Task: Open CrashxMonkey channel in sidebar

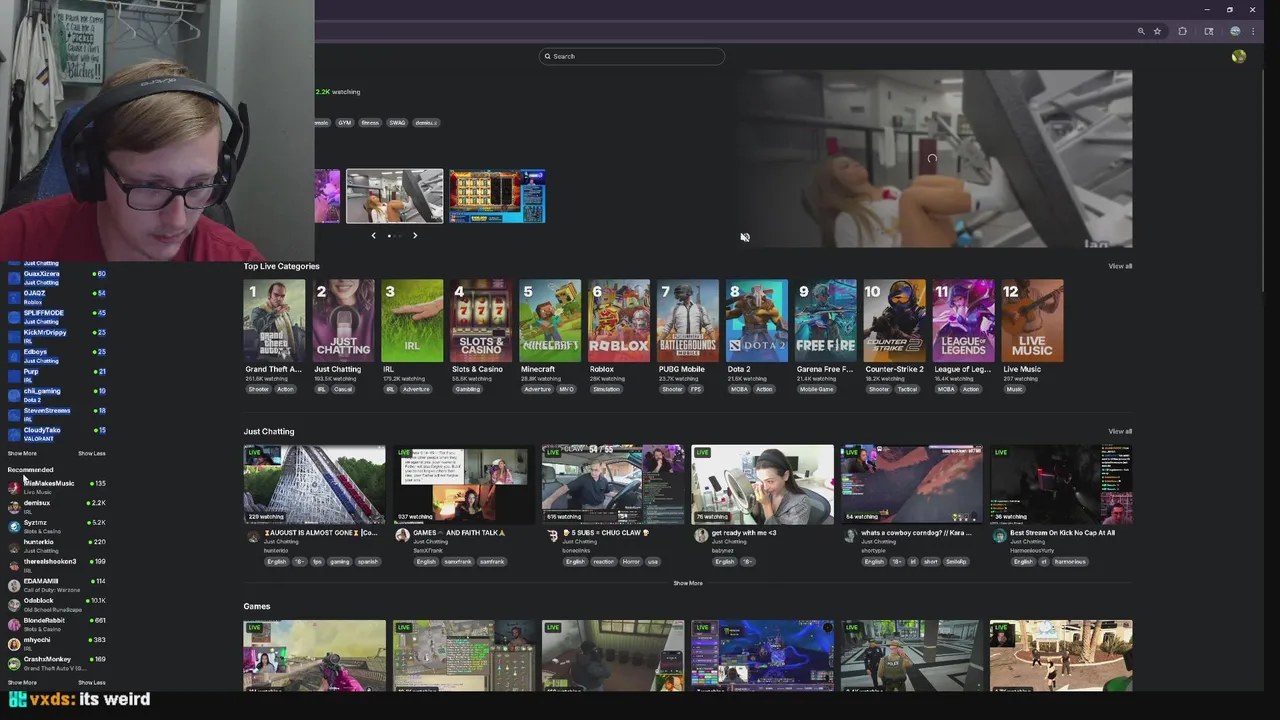Action: 57,663
